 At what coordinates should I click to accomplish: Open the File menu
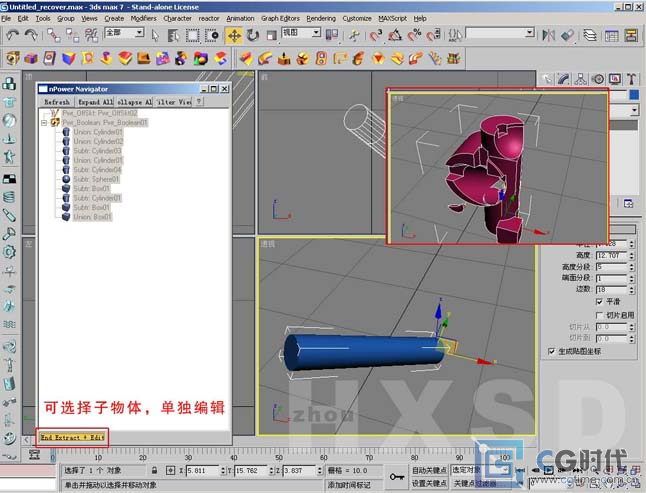[x=6, y=19]
